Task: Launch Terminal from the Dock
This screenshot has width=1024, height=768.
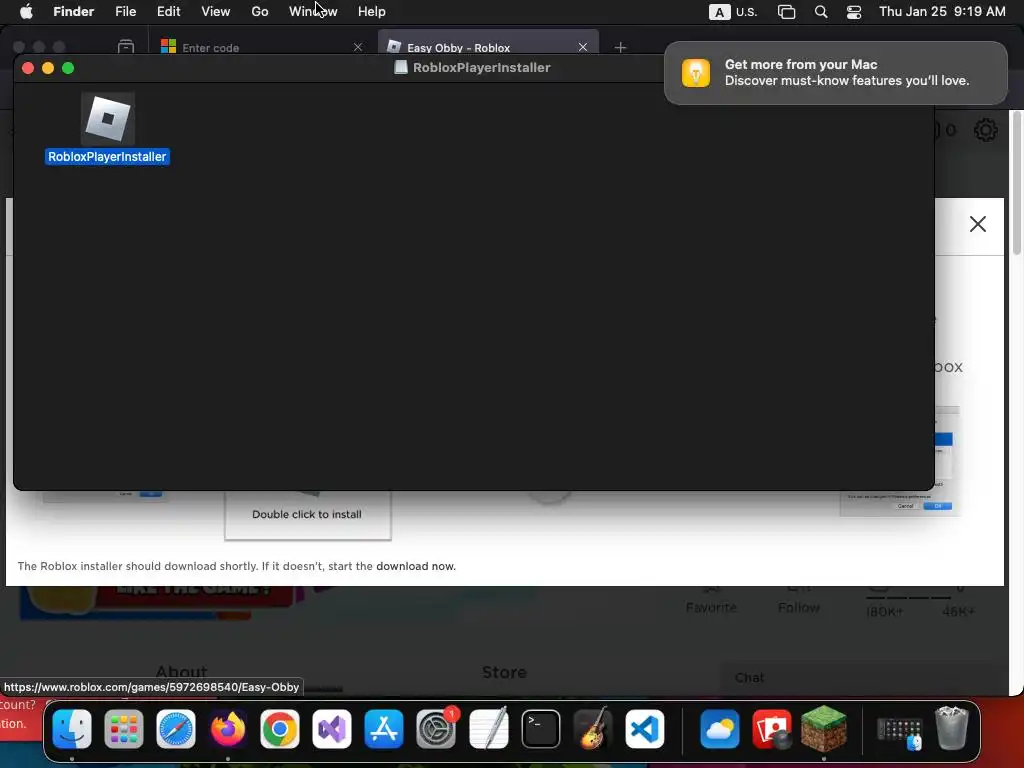Action: (541, 729)
